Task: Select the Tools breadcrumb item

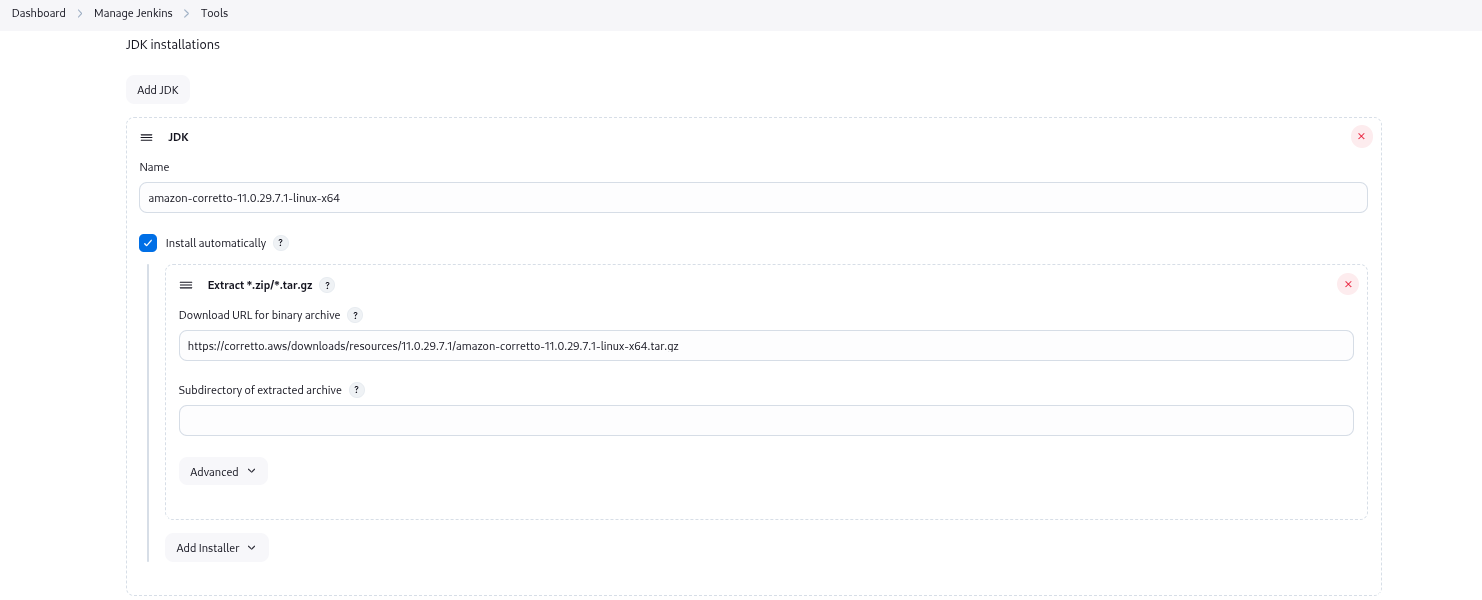Action: 214,13
